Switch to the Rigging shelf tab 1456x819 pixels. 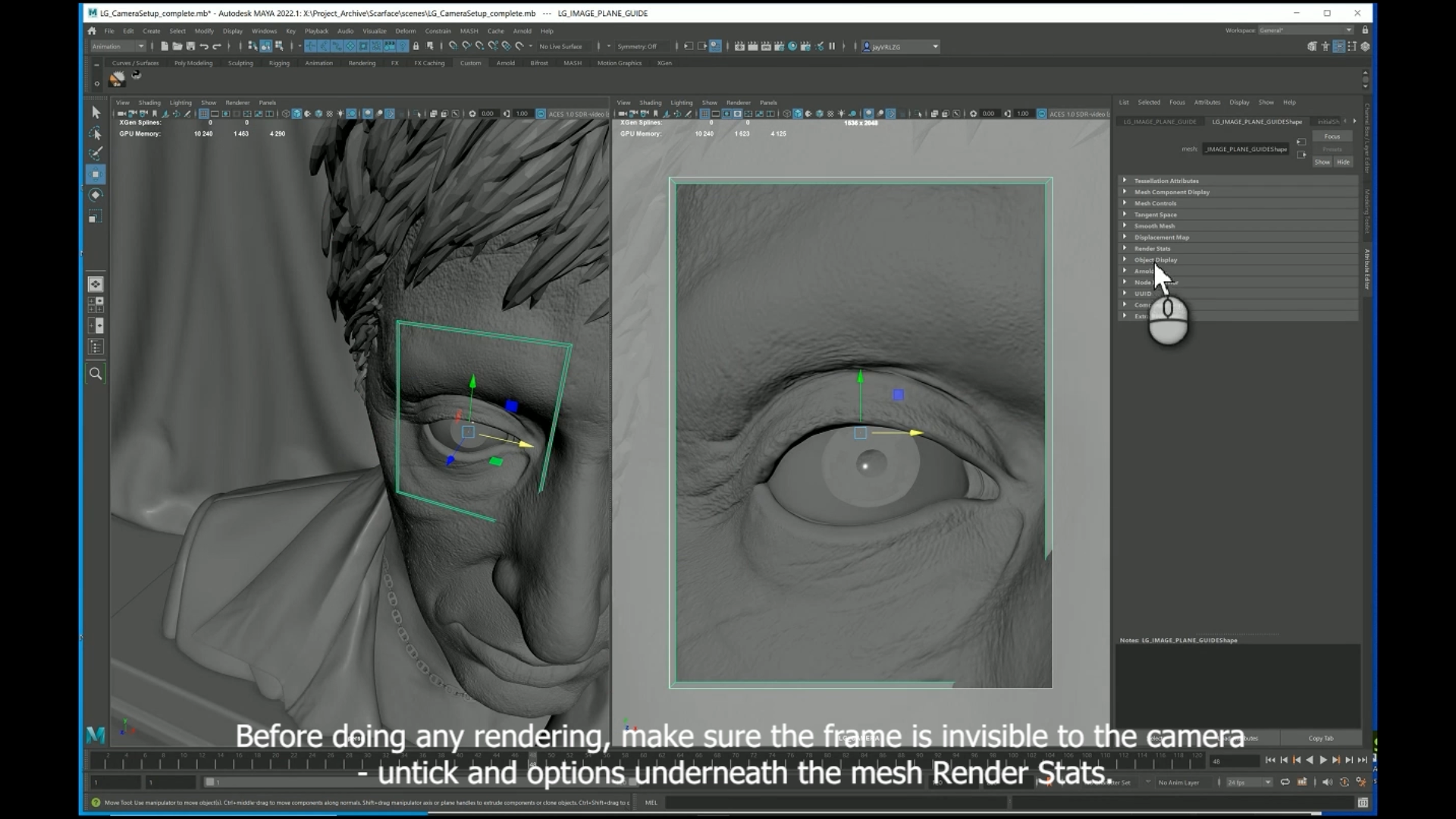tap(279, 63)
